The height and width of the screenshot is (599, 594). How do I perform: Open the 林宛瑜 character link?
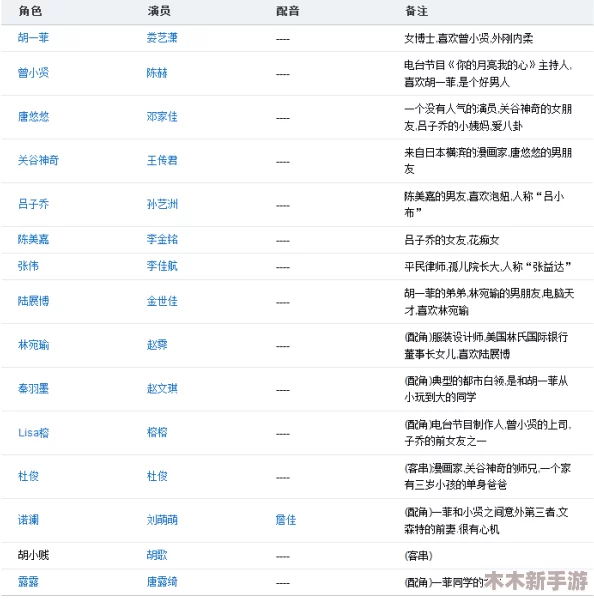coord(33,345)
